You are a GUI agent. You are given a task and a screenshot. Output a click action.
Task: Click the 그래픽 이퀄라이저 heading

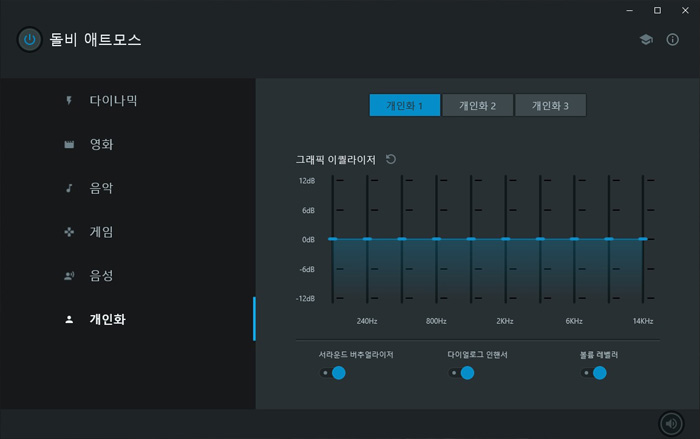(x=336, y=159)
